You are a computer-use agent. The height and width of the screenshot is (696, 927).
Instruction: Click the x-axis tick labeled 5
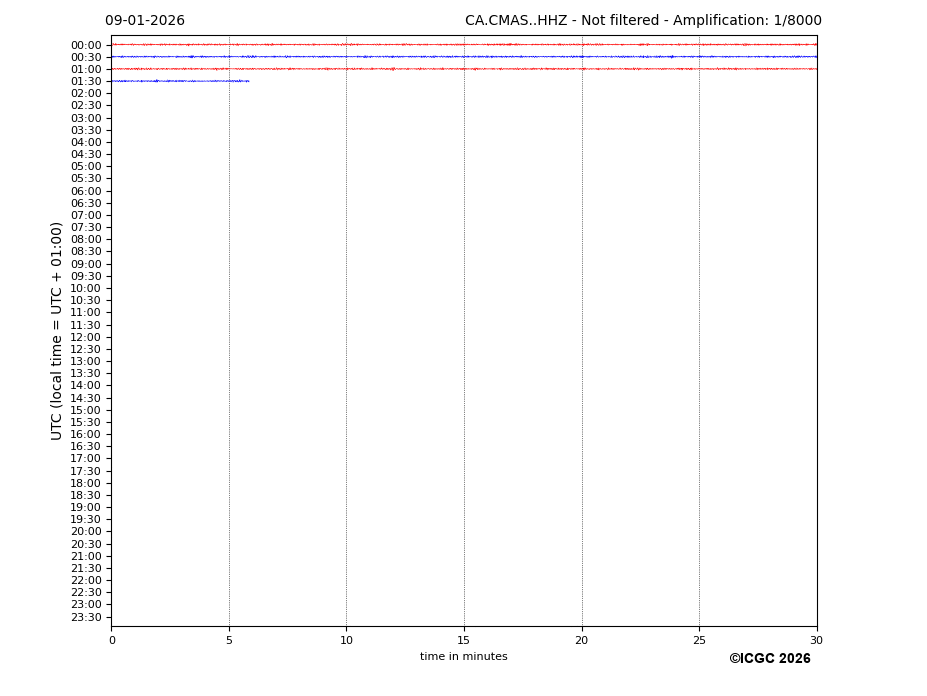[x=229, y=641]
